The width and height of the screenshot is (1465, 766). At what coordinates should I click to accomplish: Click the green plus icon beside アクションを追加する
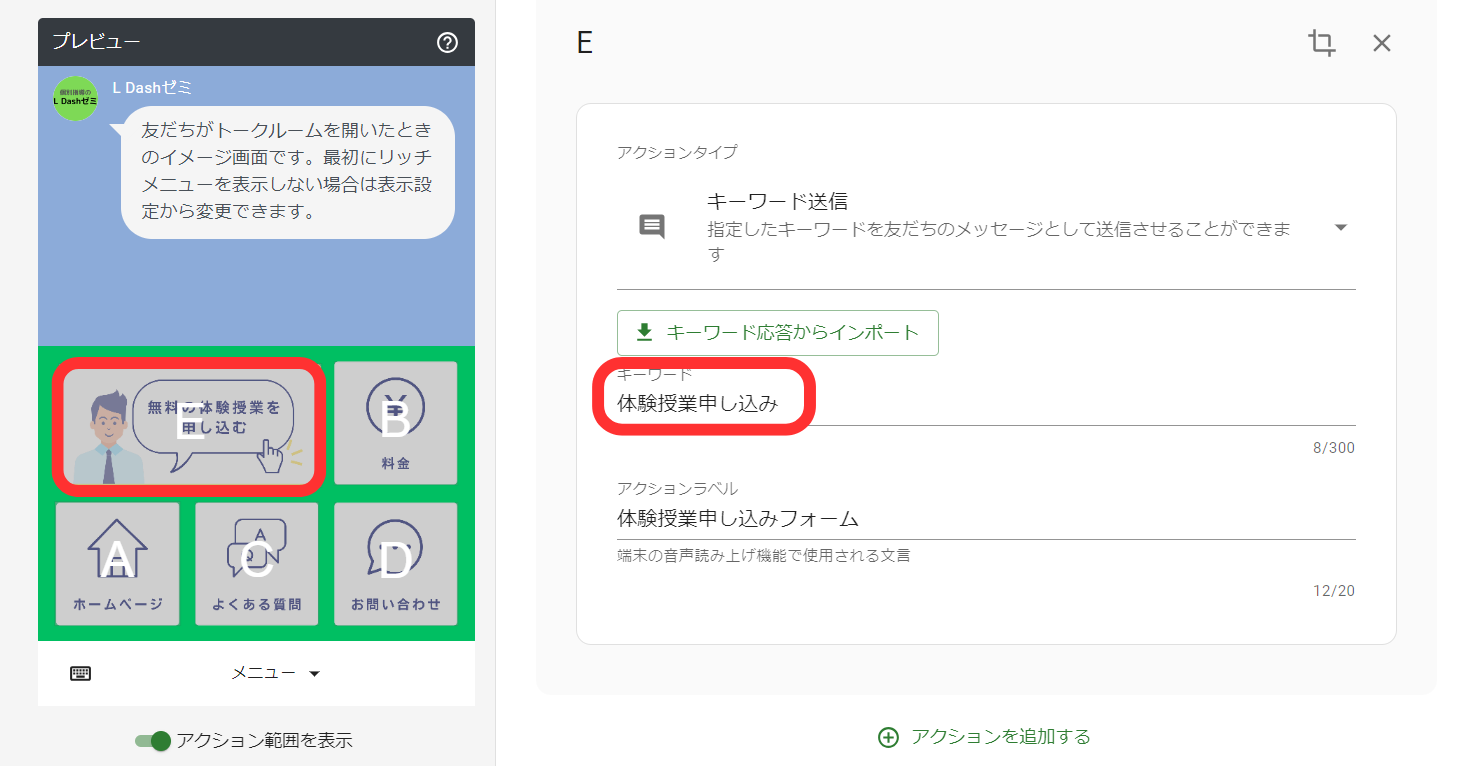tap(889, 735)
